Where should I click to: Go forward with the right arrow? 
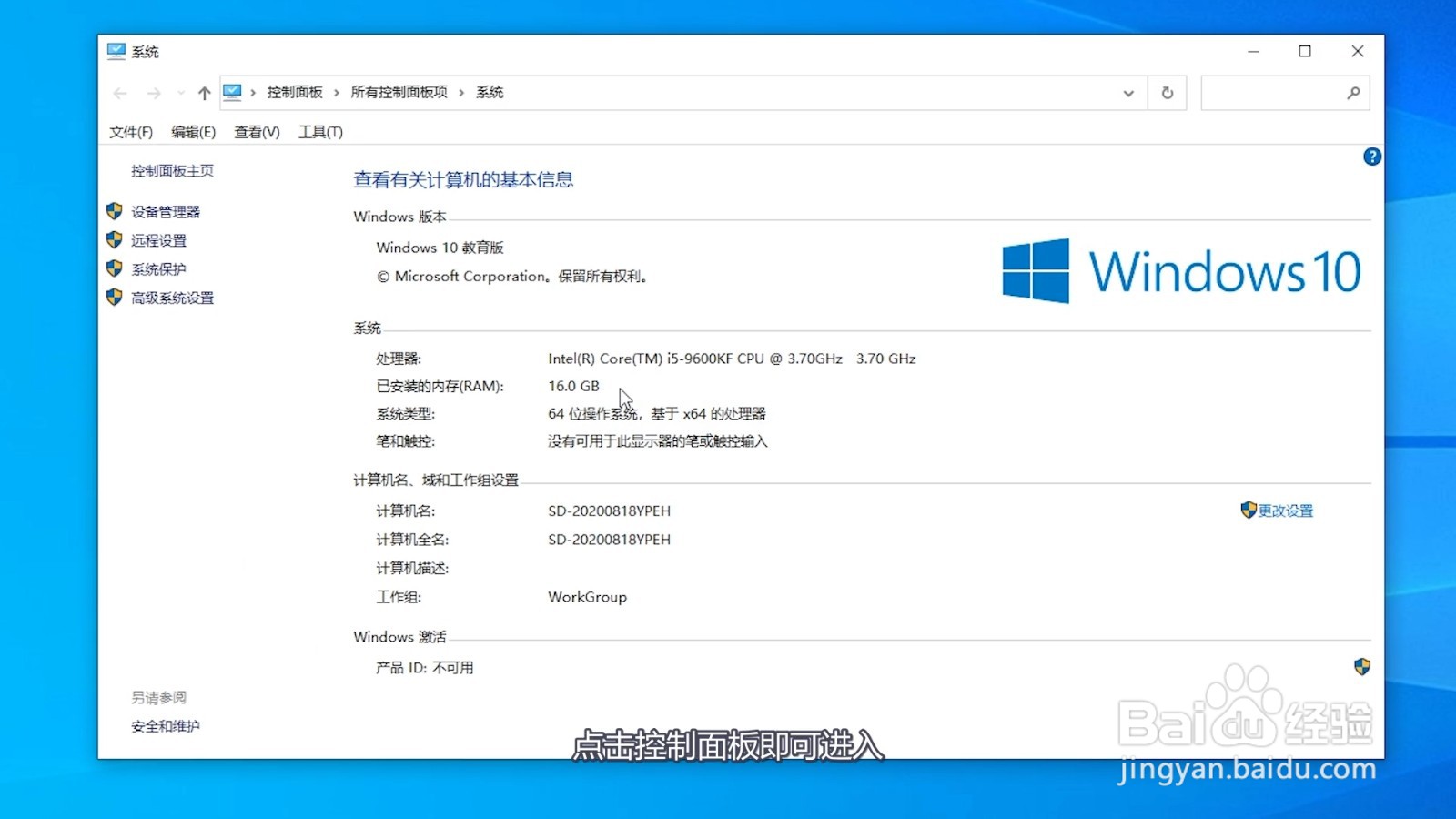pos(154,93)
